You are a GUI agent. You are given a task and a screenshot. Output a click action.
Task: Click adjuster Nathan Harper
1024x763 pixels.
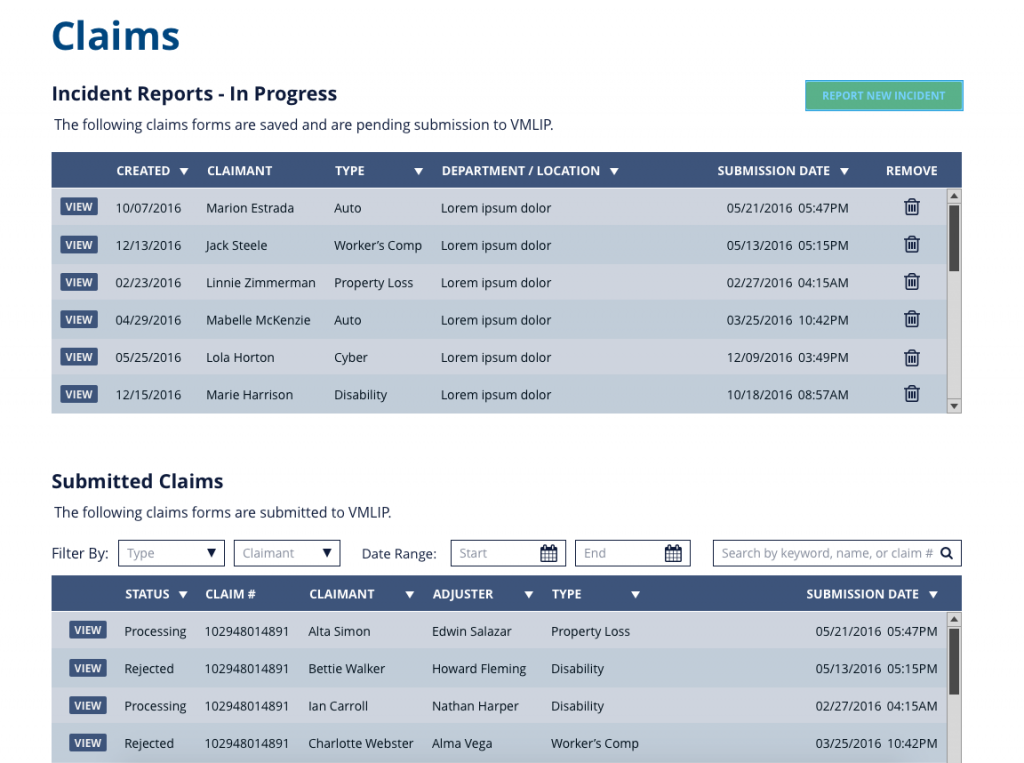[x=475, y=706]
